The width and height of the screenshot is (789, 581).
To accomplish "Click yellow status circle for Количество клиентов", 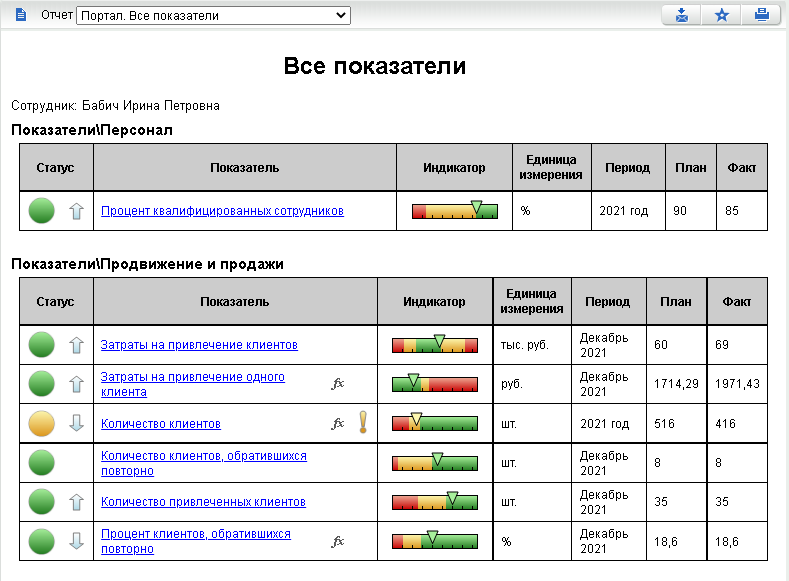I will click(41, 423).
